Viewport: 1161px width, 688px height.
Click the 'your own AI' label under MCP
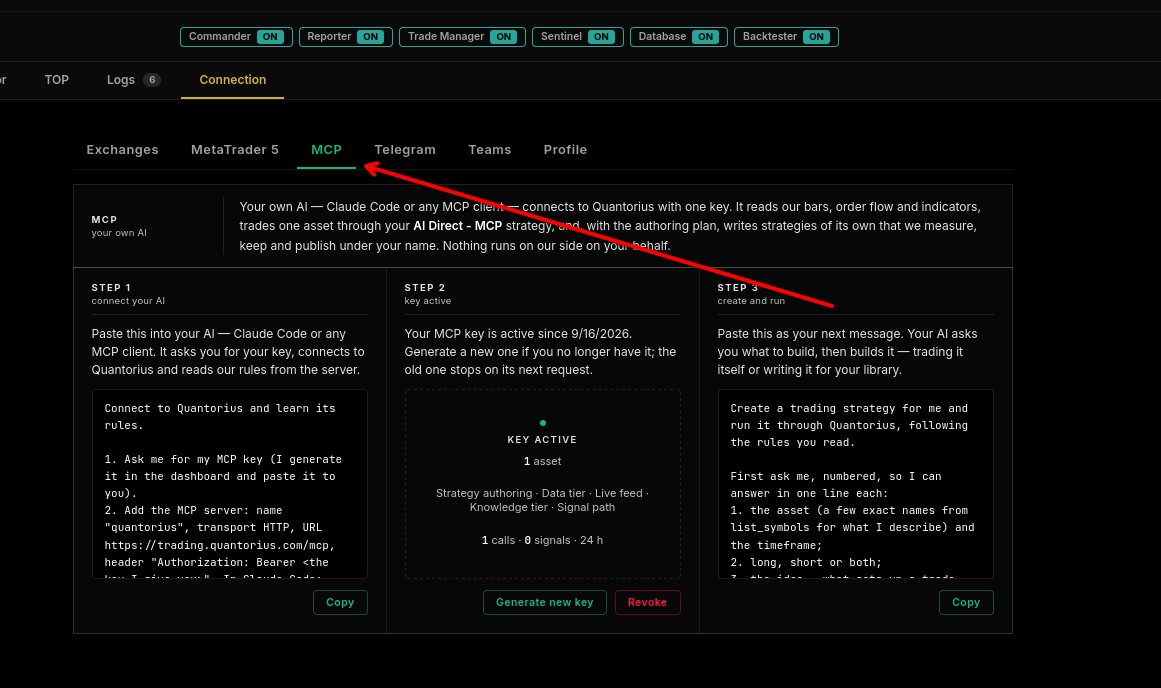pos(119,233)
